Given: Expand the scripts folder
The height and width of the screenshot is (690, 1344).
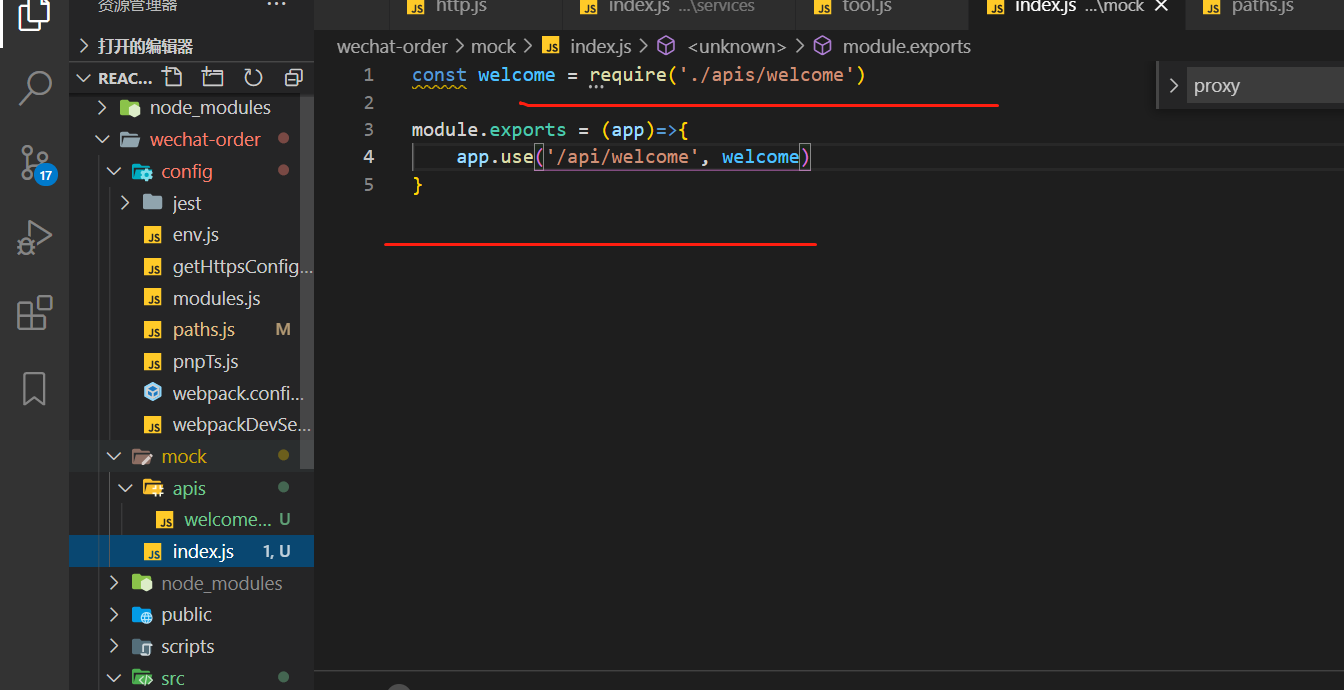Looking at the screenshot, I should pos(113,646).
